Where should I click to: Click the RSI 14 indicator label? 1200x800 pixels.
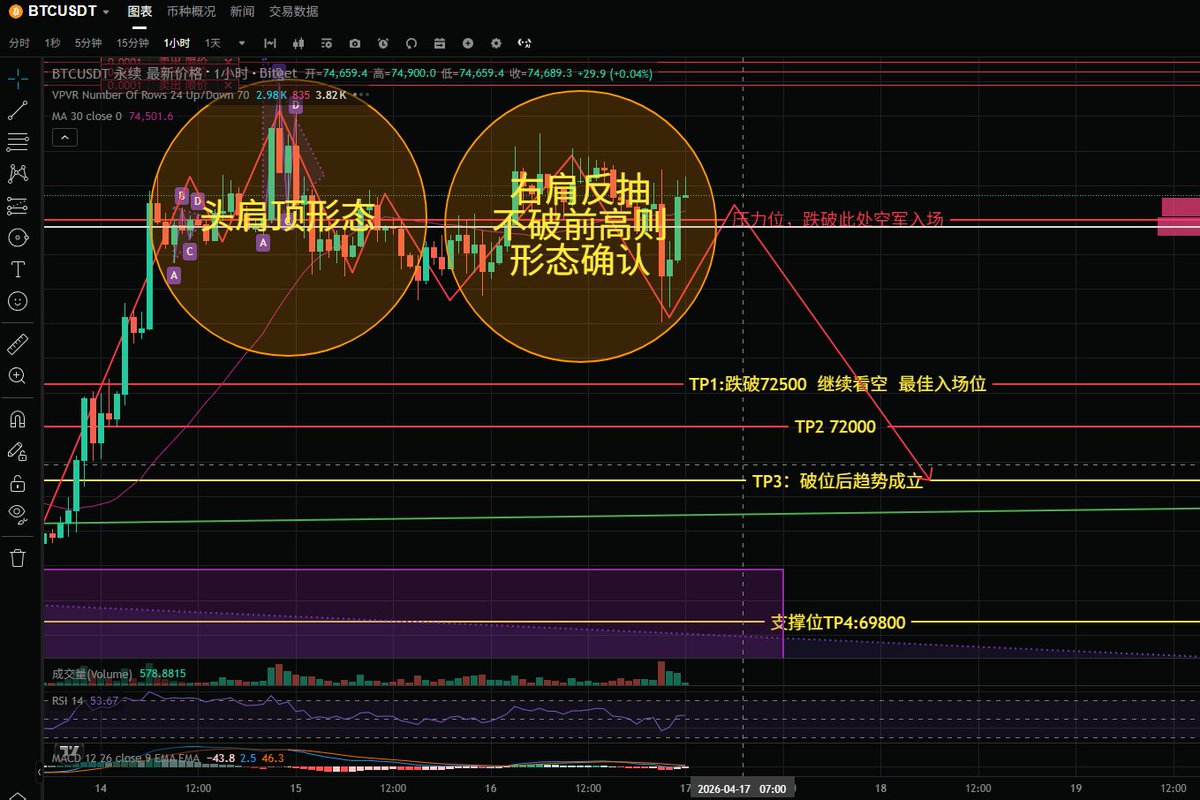(x=67, y=700)
